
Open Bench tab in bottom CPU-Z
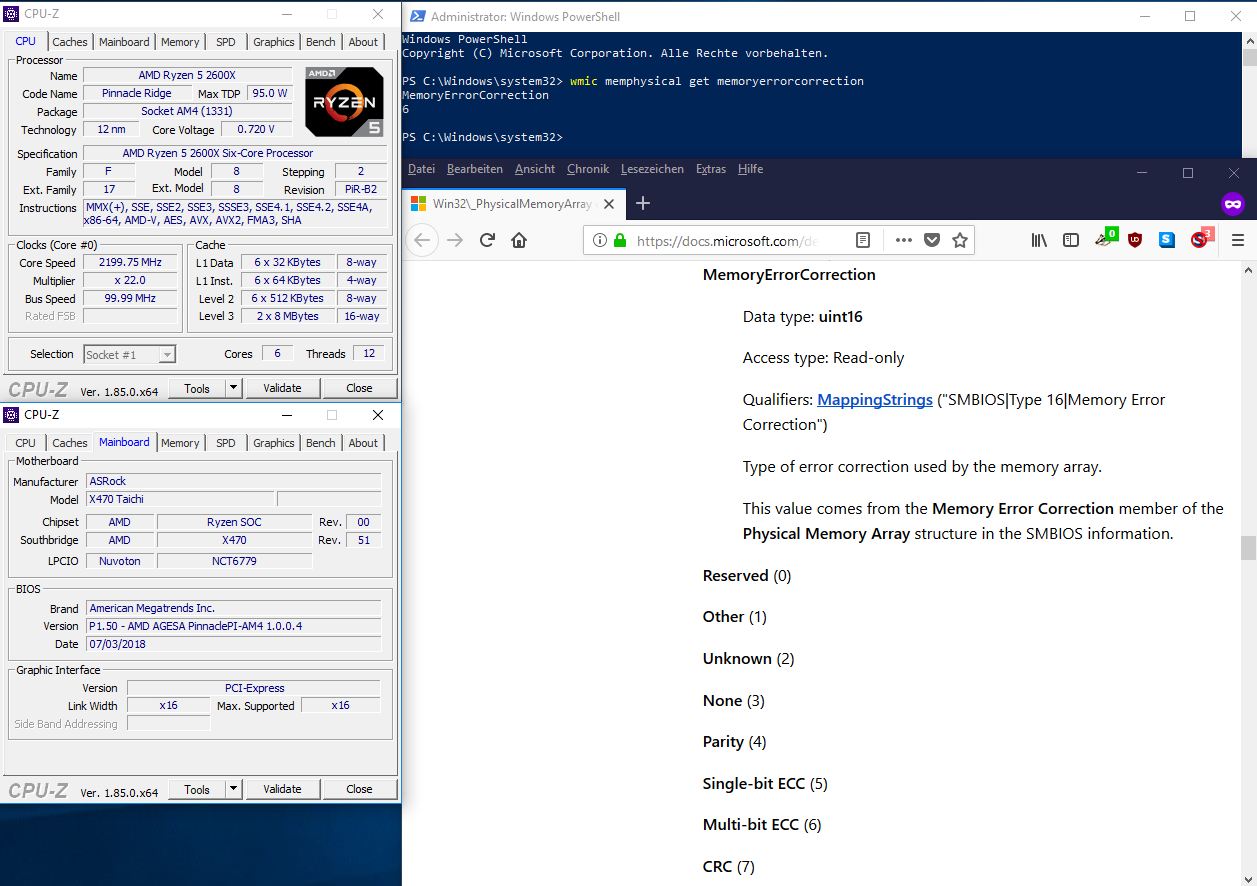(321, 443)
